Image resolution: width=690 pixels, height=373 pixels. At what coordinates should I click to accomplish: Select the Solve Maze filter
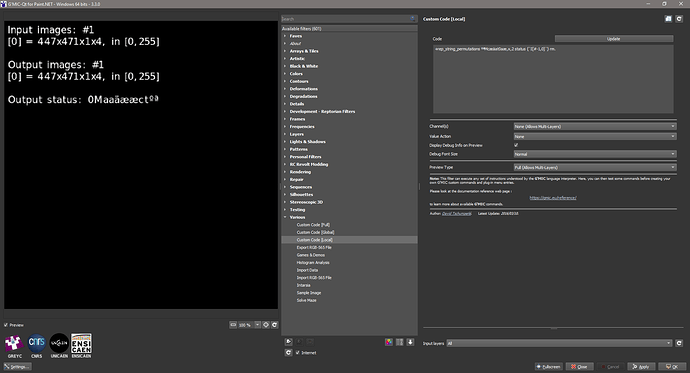click(x=306, y=300)
